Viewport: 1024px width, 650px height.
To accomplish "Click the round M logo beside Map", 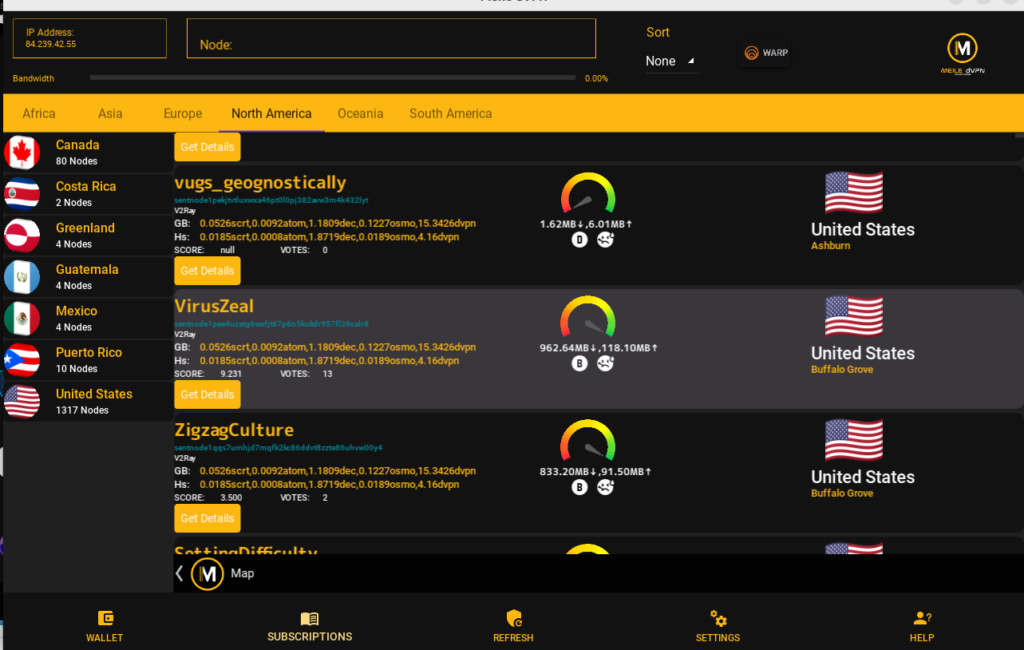I will tap(207, 574).
